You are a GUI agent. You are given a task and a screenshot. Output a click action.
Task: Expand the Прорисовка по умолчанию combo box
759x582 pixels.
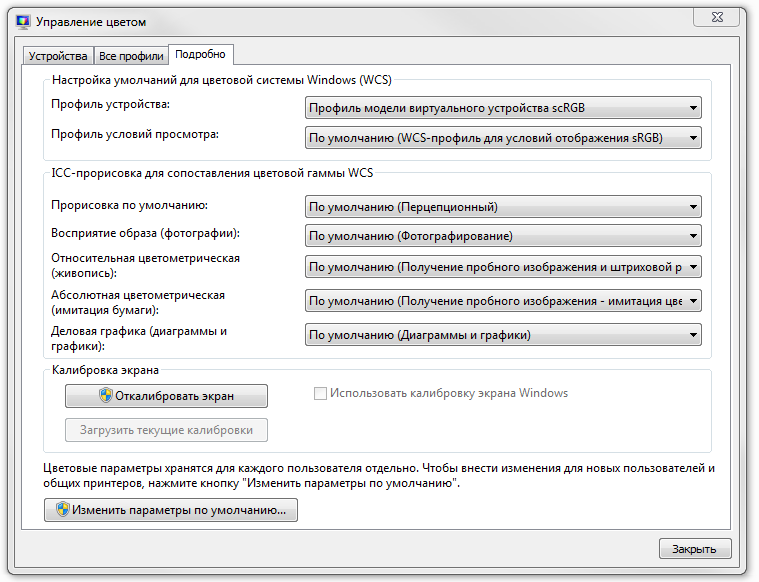(x=503, y=207)
